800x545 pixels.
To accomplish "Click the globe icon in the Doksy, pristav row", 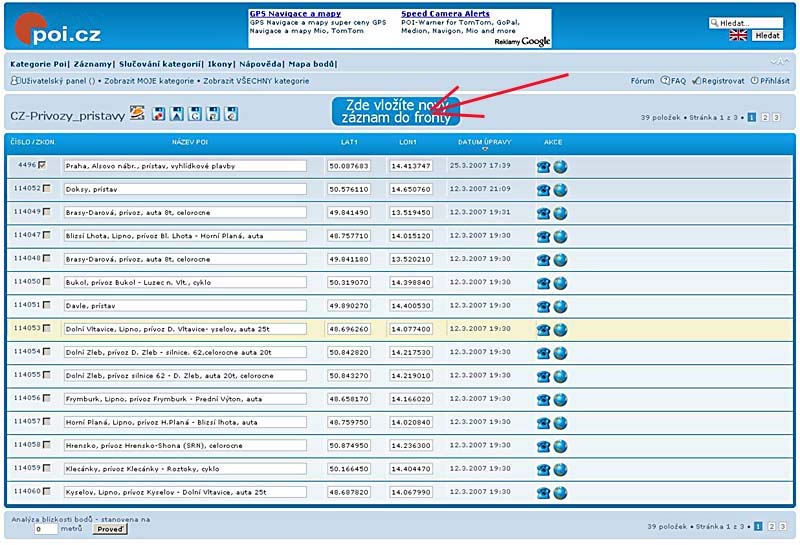I will tap(560, 190).
